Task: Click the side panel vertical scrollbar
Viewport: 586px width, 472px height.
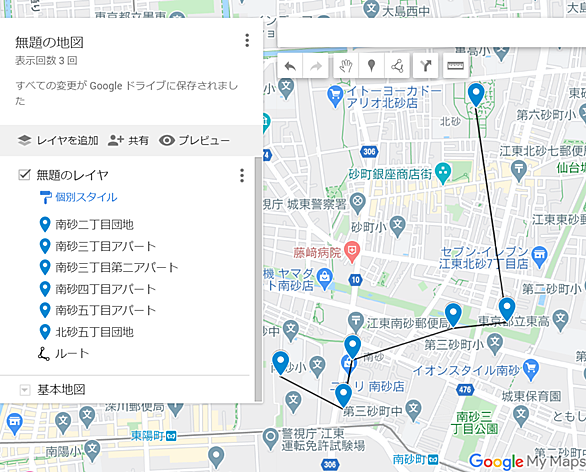Action: pos(258,278)
